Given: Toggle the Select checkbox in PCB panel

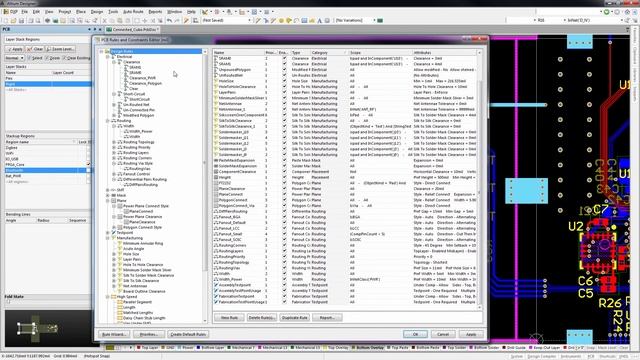Looking at the screenshot, I should pyautogui.click(x=30, y=58).
